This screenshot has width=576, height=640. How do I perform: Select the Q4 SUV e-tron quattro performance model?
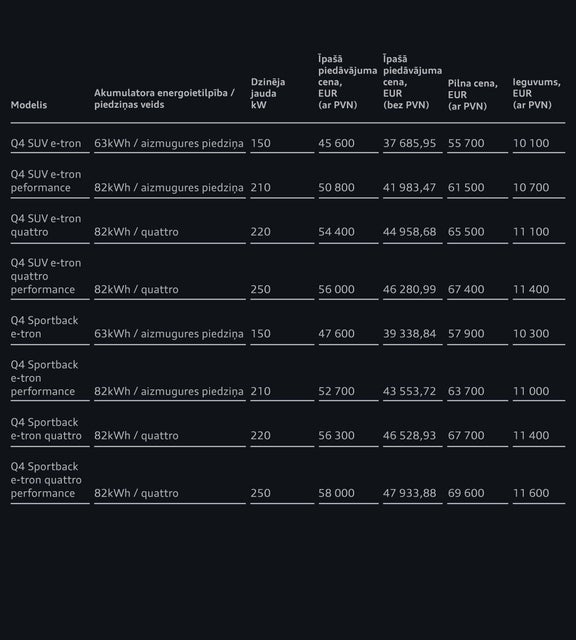[46, 276]
